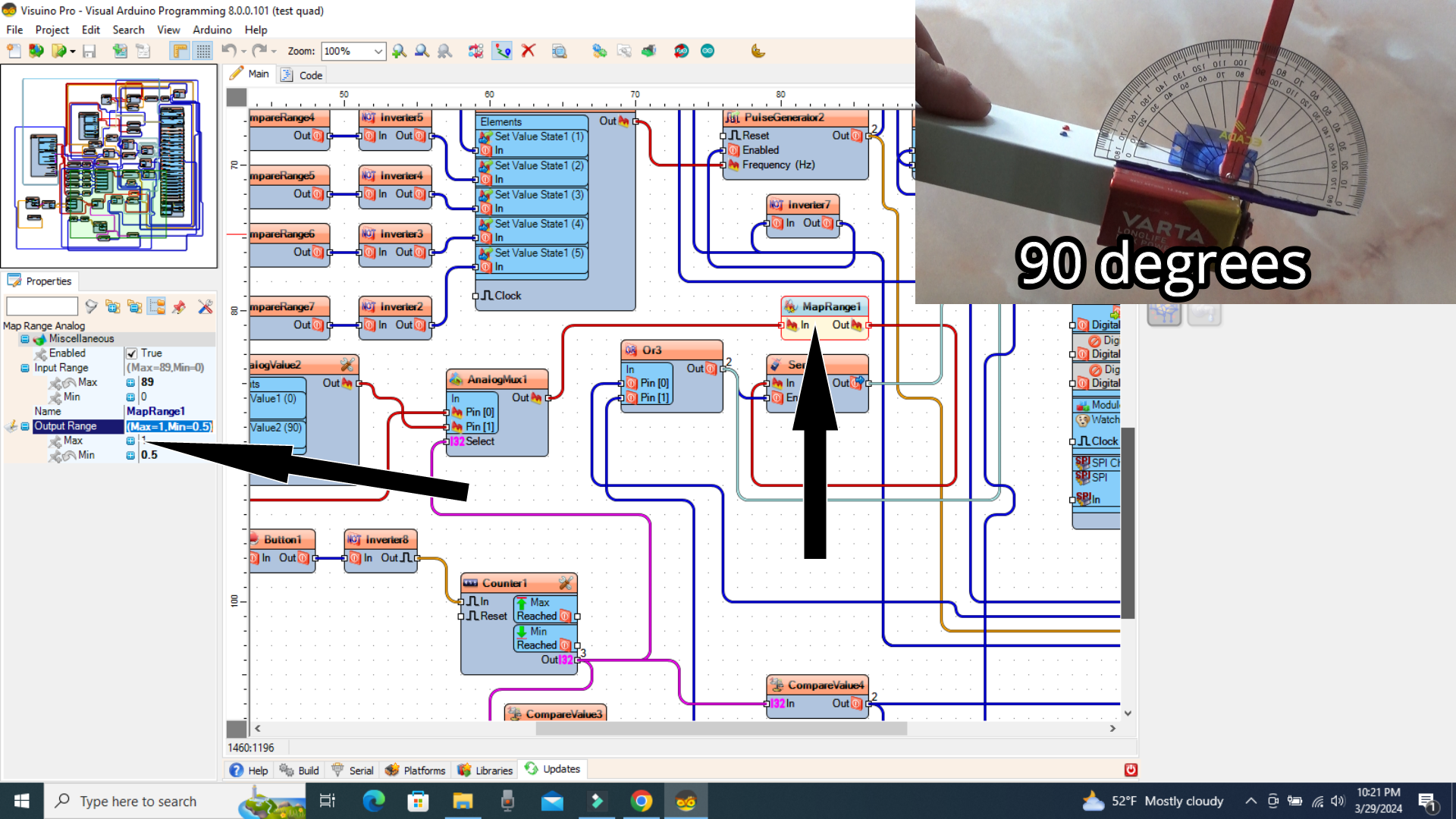Collapse the Input Range property
The image size is (1456, 819).
(25, 368)
